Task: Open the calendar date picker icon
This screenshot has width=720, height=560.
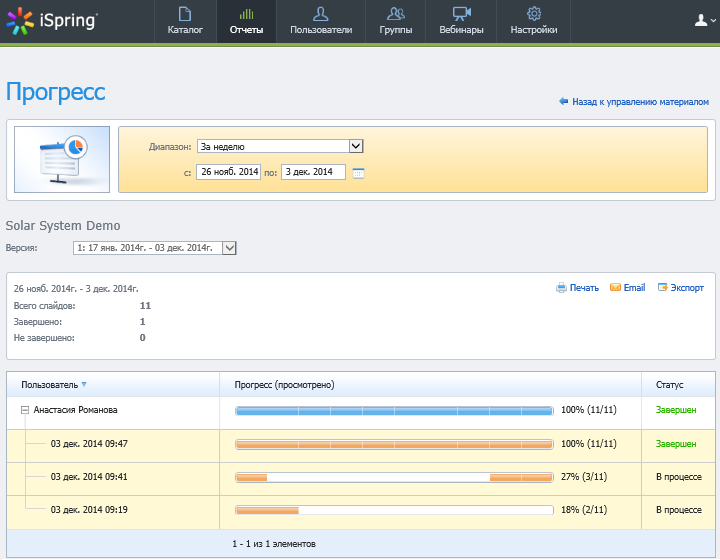Action: coord(358,173)
